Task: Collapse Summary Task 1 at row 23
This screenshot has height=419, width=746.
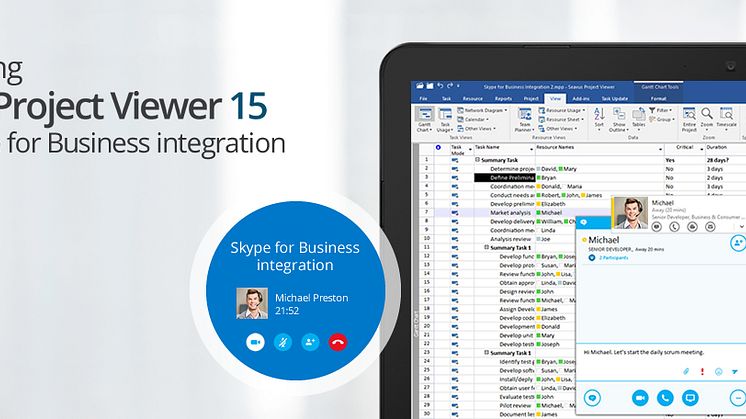Action: (486, 352)
